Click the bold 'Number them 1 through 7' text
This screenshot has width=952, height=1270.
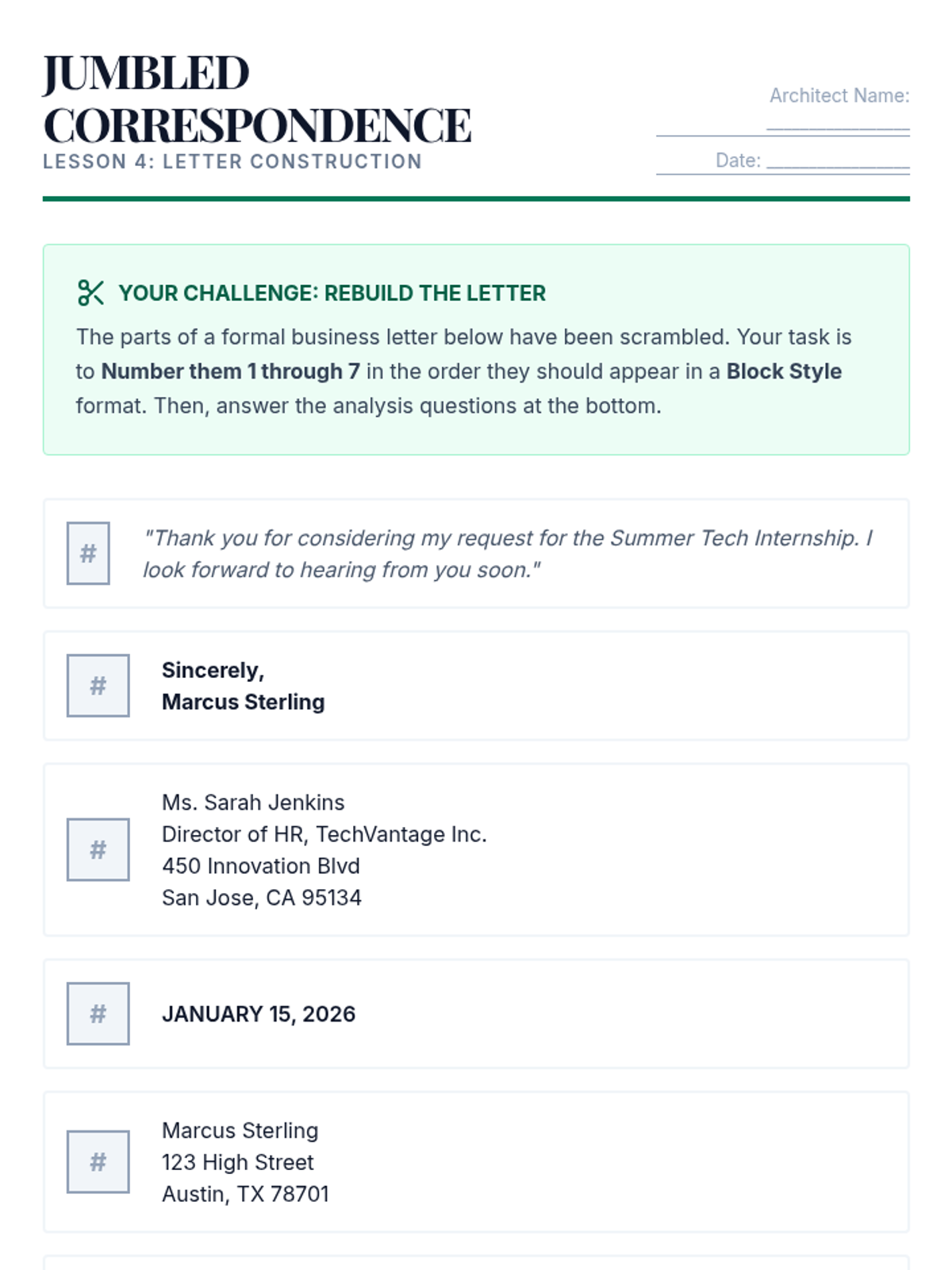(x=230, y=371)
